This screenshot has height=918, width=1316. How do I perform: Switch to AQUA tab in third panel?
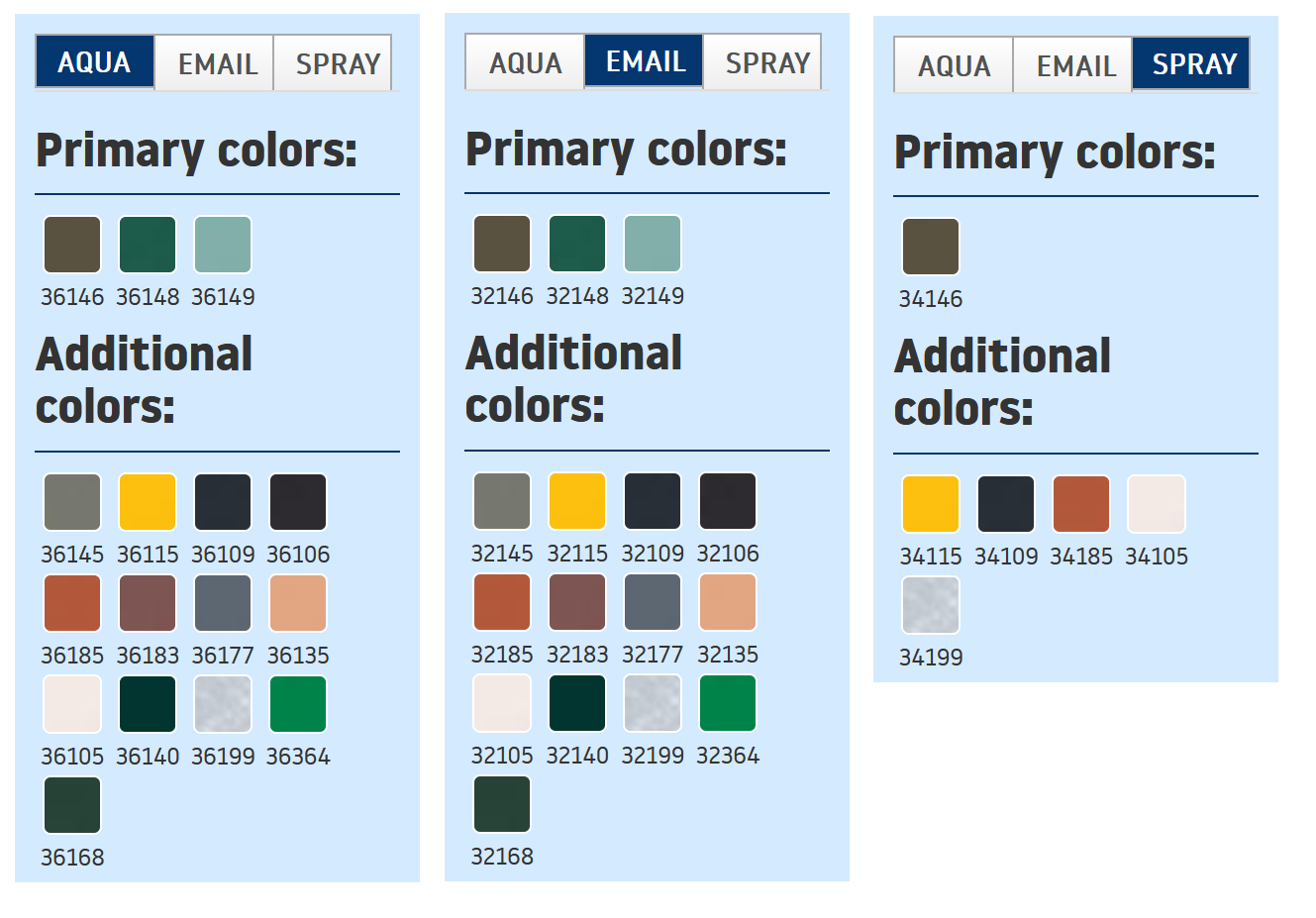coord(954,65)
